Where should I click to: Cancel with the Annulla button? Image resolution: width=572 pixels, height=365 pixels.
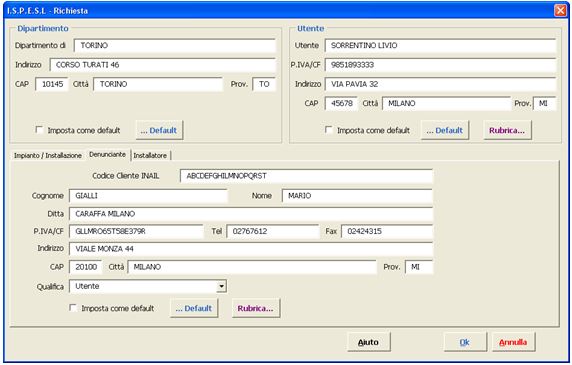pyautogui.click(x=514, y=342)
